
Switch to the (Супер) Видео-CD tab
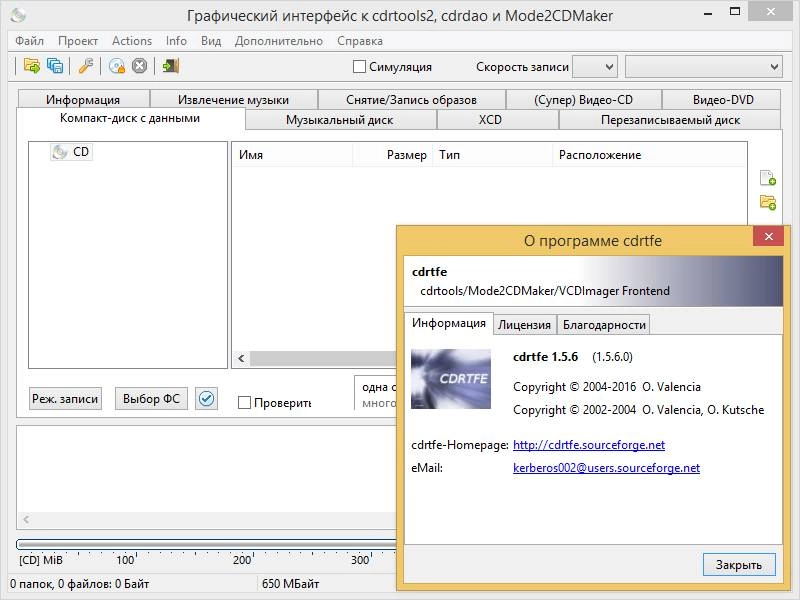pos(583,99)
